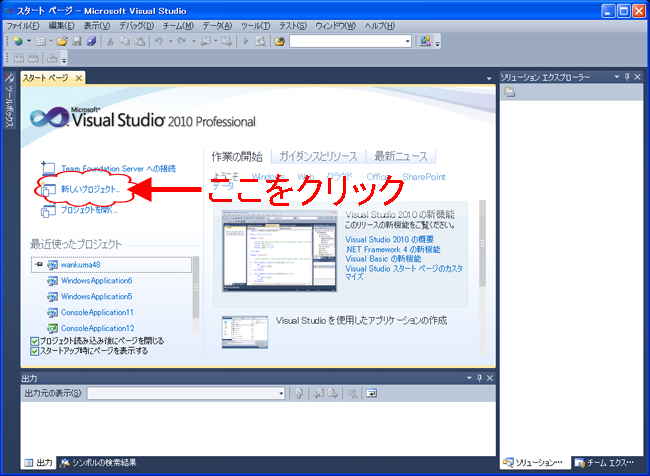This screenshot has height=476, width=650.
Task: Click the pin icon beside wankuma48
Action: tap(39, 265)
